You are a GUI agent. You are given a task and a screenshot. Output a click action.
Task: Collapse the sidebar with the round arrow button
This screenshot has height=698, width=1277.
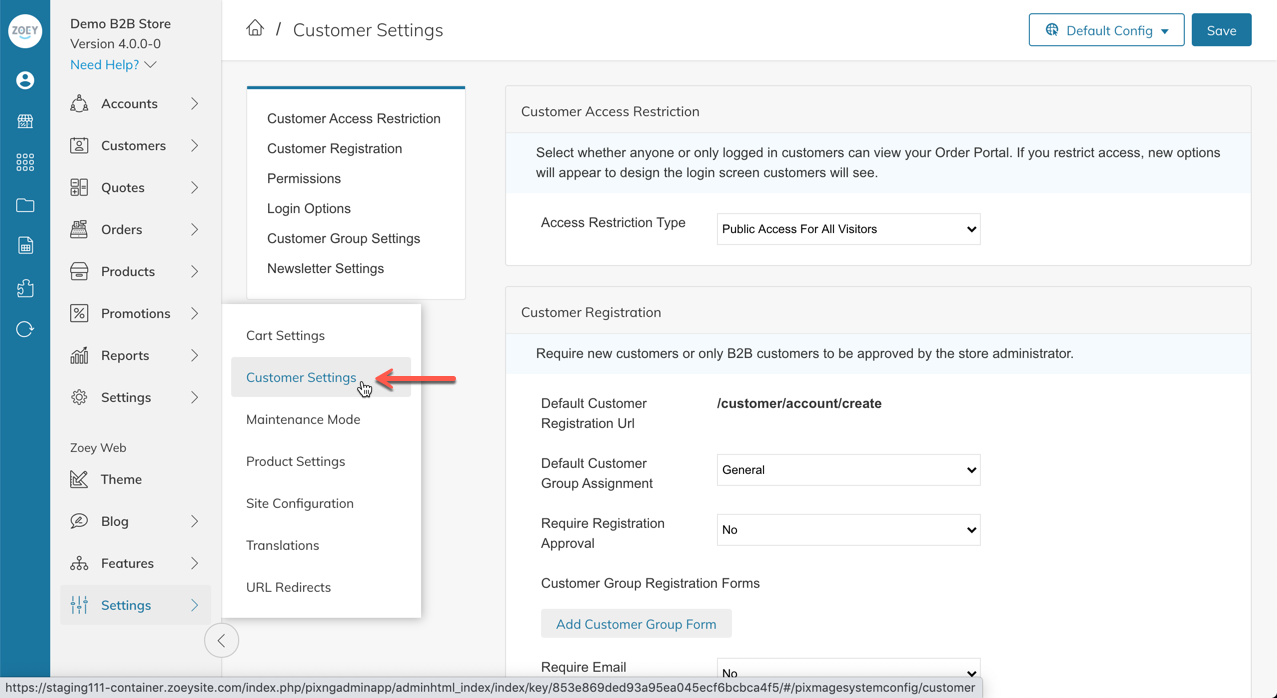pos(221,641)
